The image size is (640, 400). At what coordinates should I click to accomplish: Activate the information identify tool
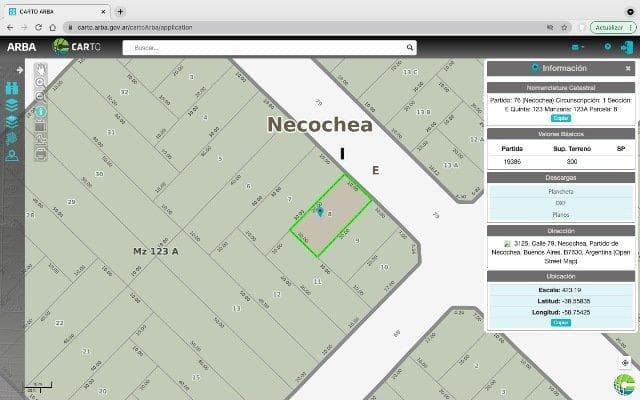tap(41, 112)
